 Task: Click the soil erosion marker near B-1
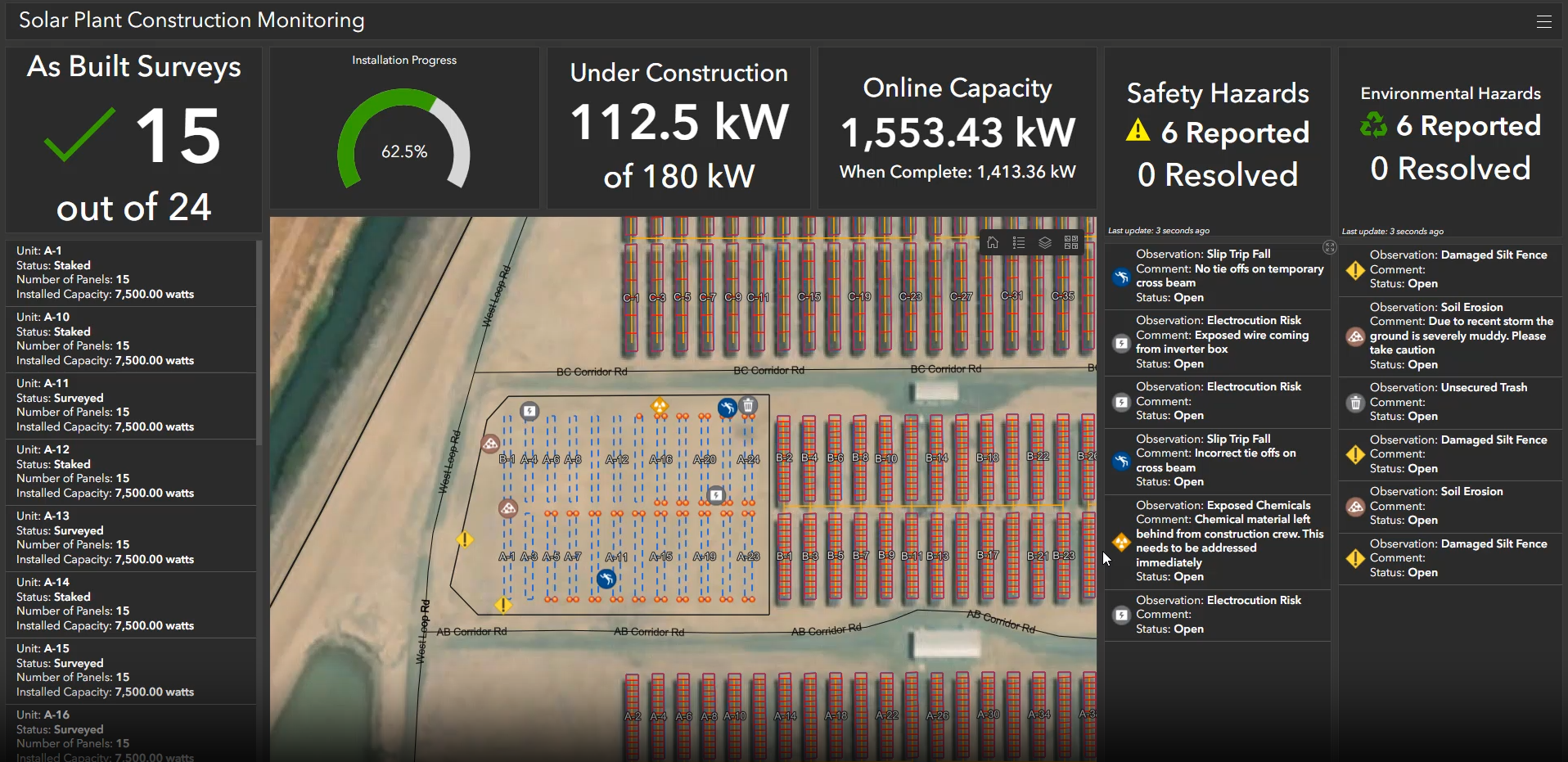click(490, 444)
